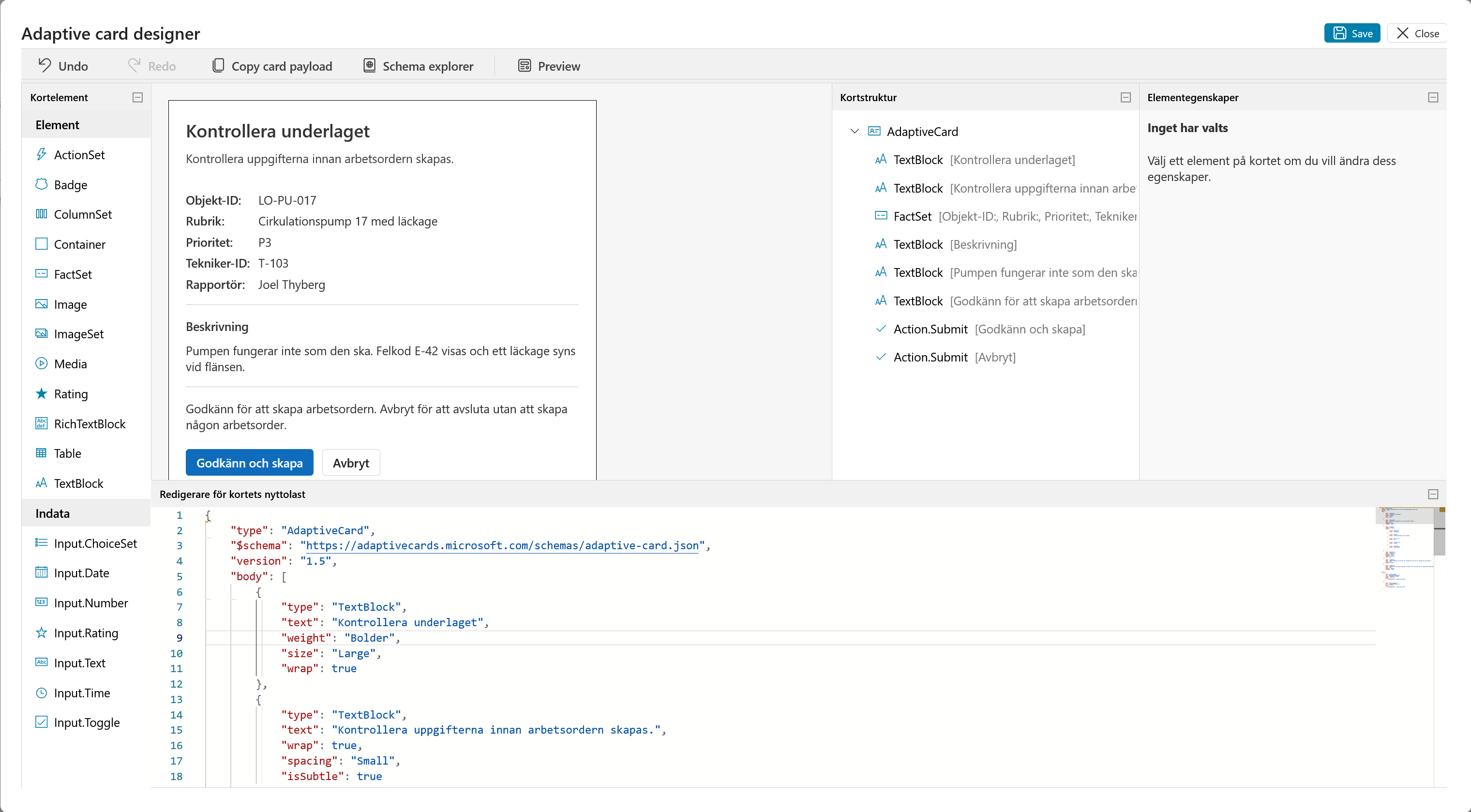This screenshot has height=812, width=1471.
Task: Close the adaptive card designer
Action: (1418, 33)
